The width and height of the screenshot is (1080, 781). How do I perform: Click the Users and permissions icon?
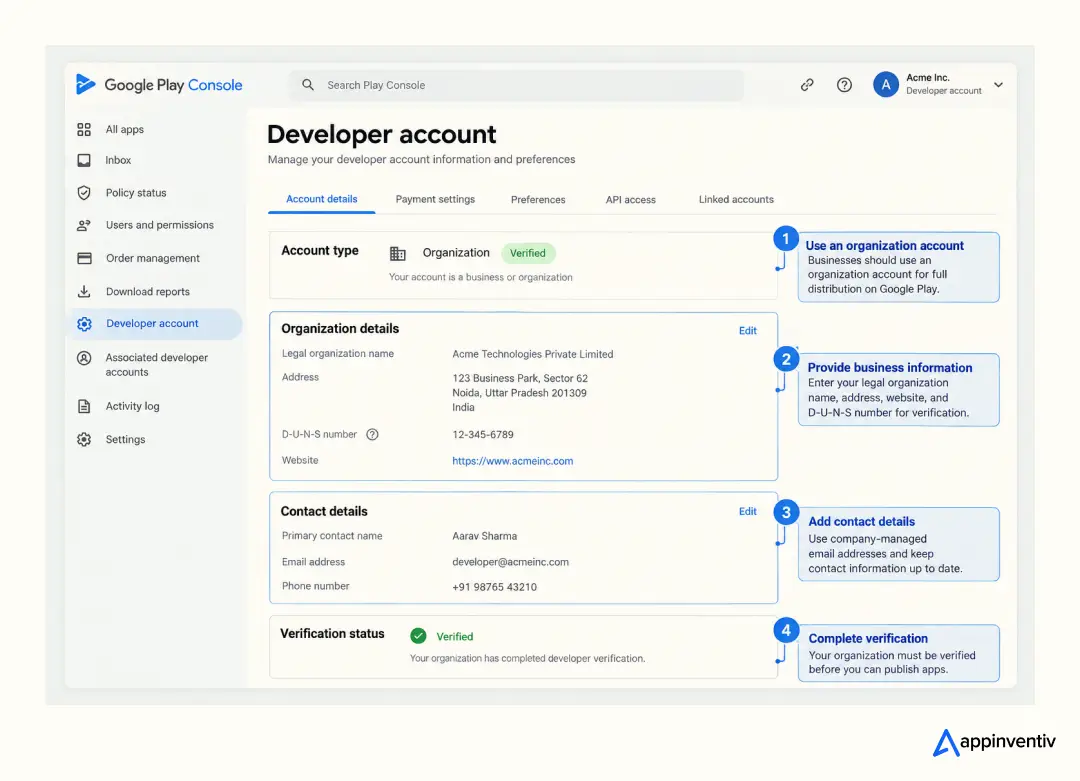[84, 225]
